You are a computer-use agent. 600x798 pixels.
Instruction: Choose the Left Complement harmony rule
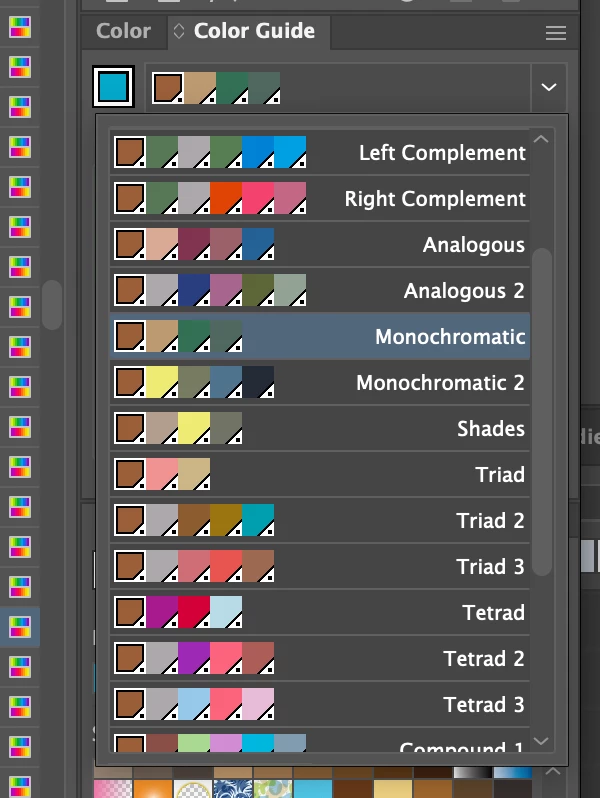click(x=320, y=152)
